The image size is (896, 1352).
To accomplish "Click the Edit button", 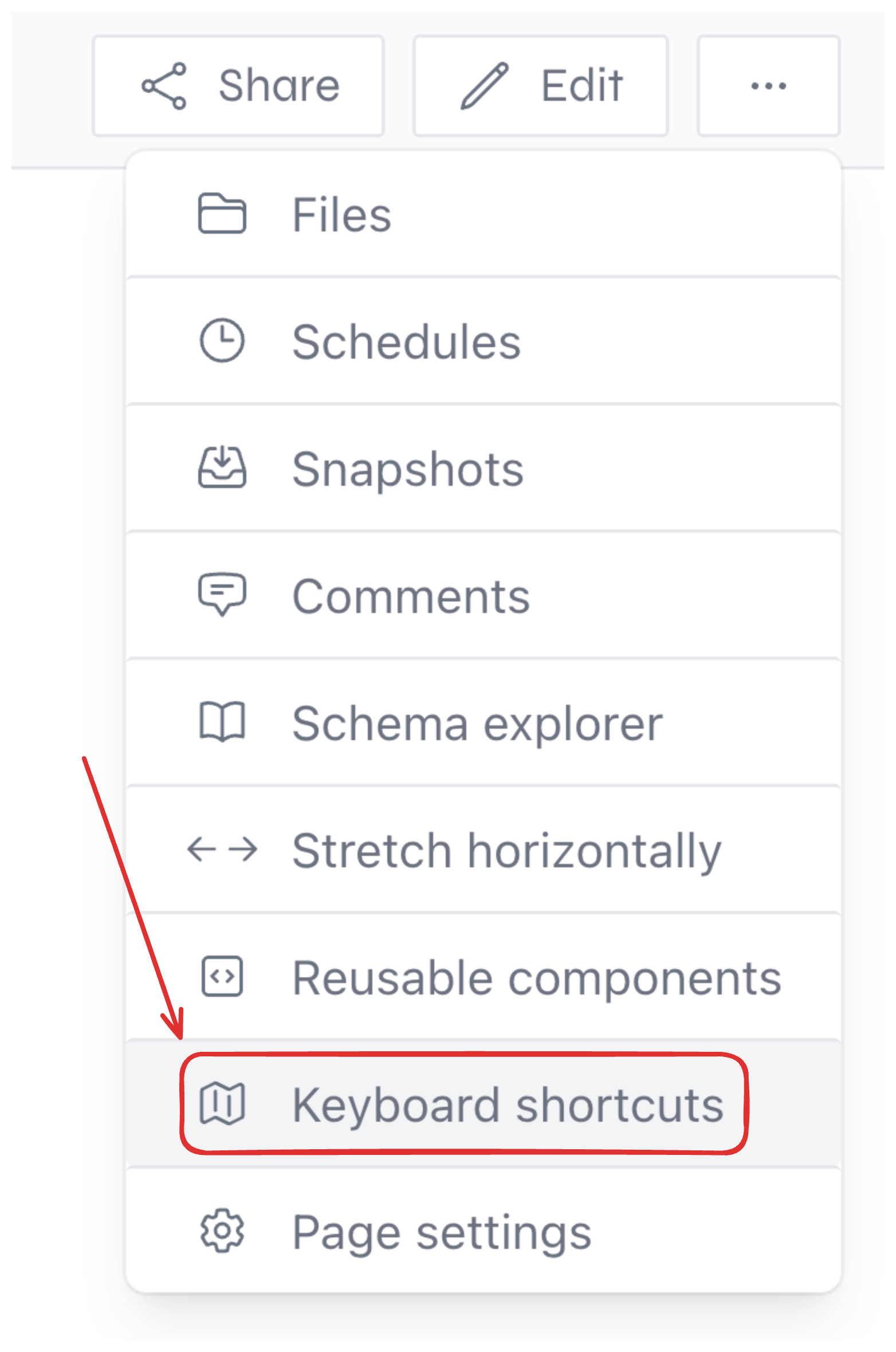I will click(540, 86).
